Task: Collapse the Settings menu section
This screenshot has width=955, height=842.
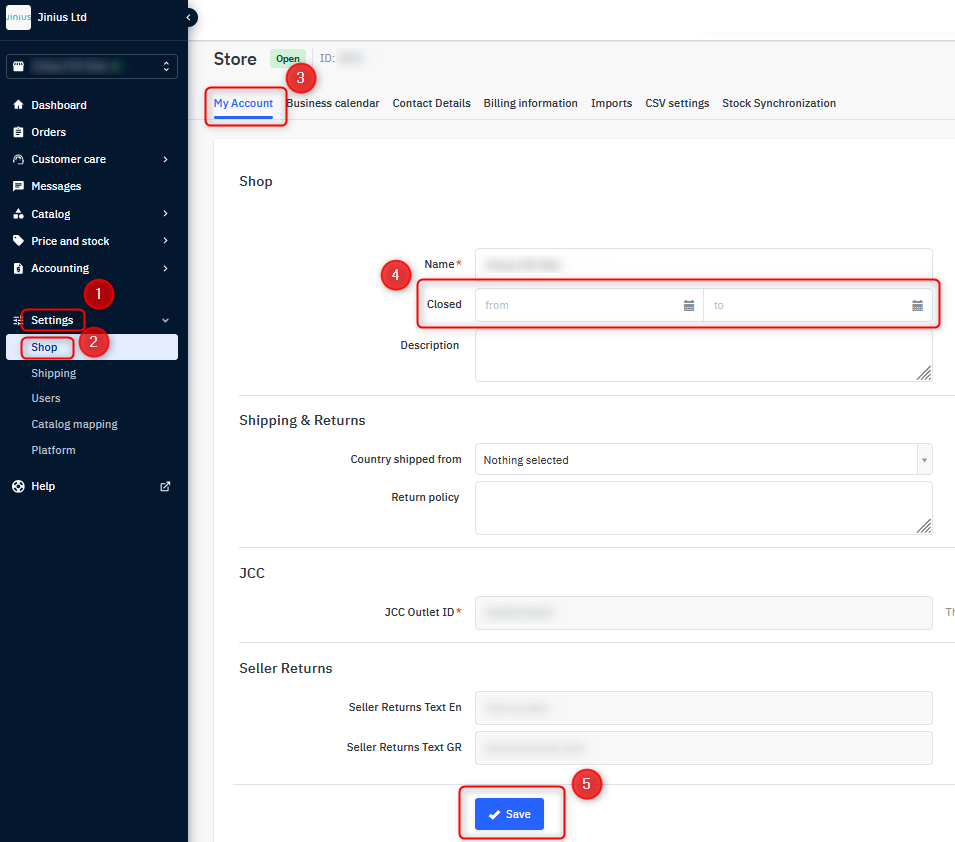Action: (x=165, y=320)
